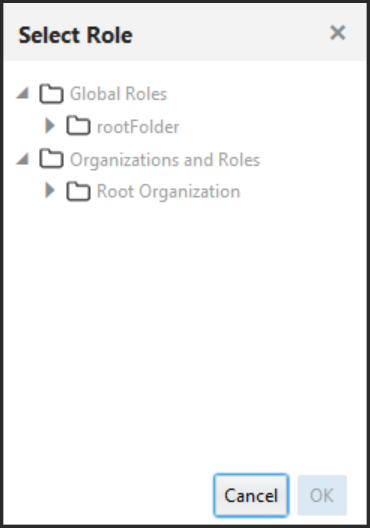Click the Root Organization folder icon
The height and width of the screenshot is (528, 370).
78,191
